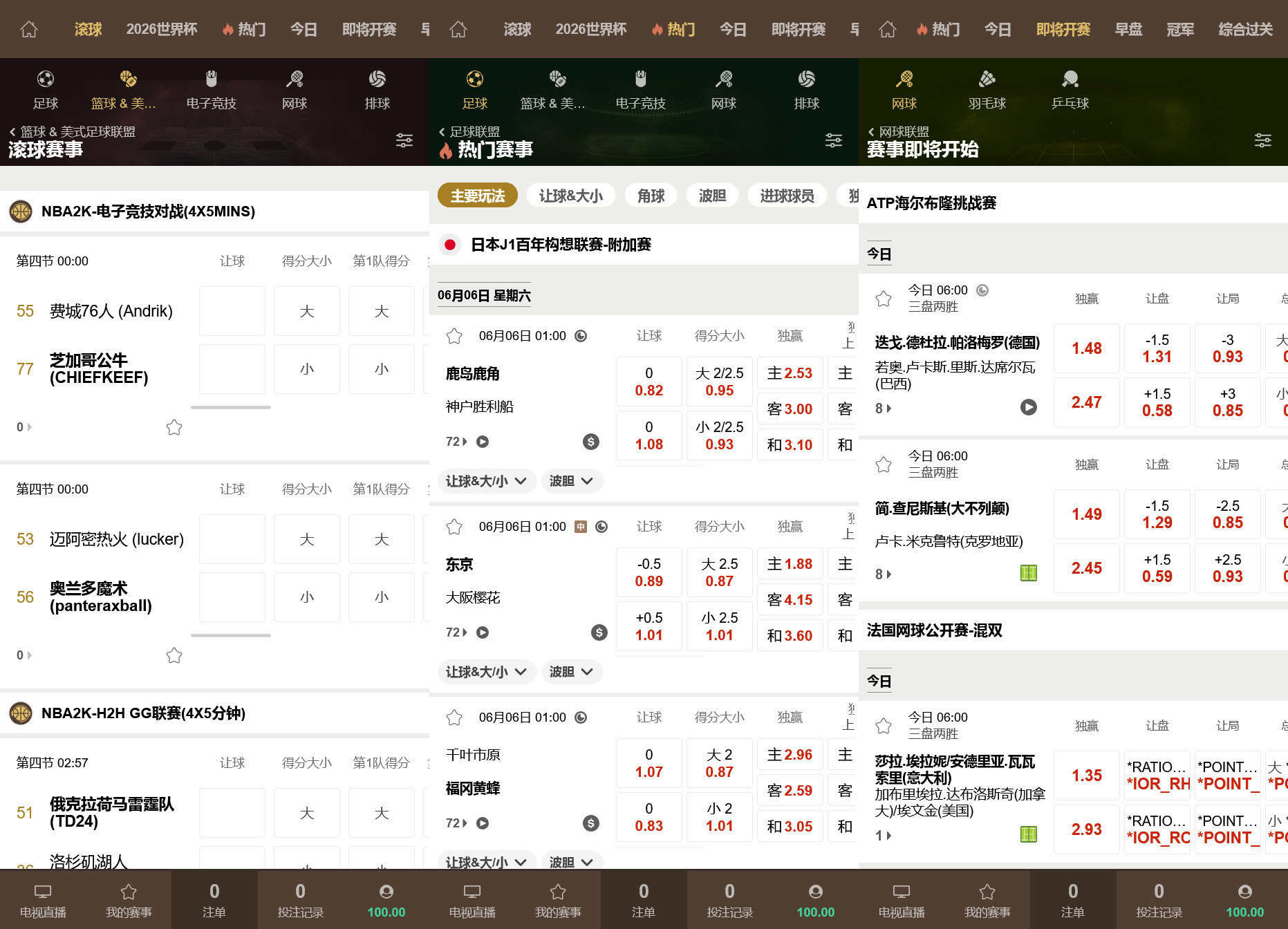Open filter settings in 热门赛事 header
Image resolution: width=1288 pixels, height=929 pixels.
click(x=834, y=140)
